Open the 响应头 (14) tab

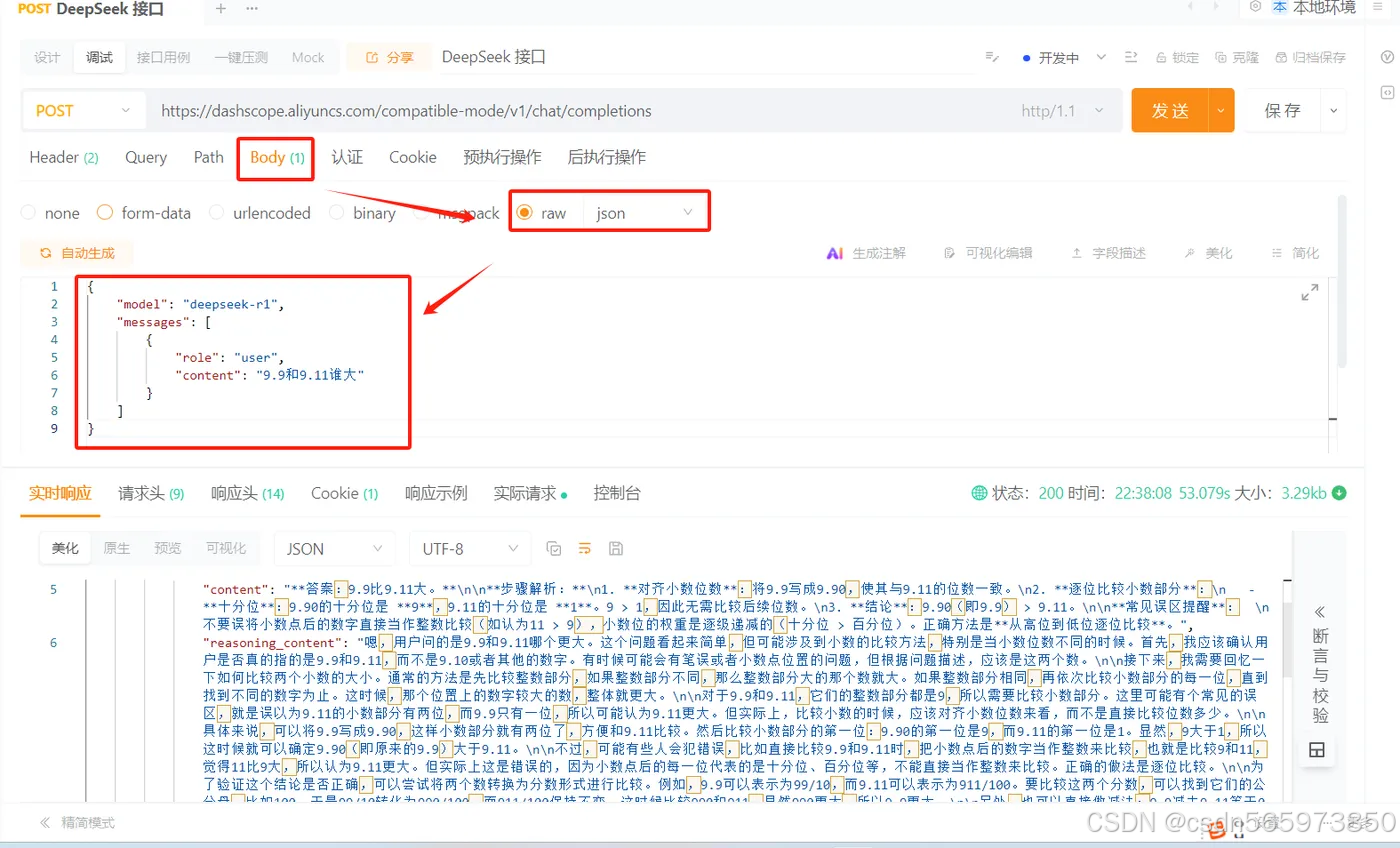[247, 493]
